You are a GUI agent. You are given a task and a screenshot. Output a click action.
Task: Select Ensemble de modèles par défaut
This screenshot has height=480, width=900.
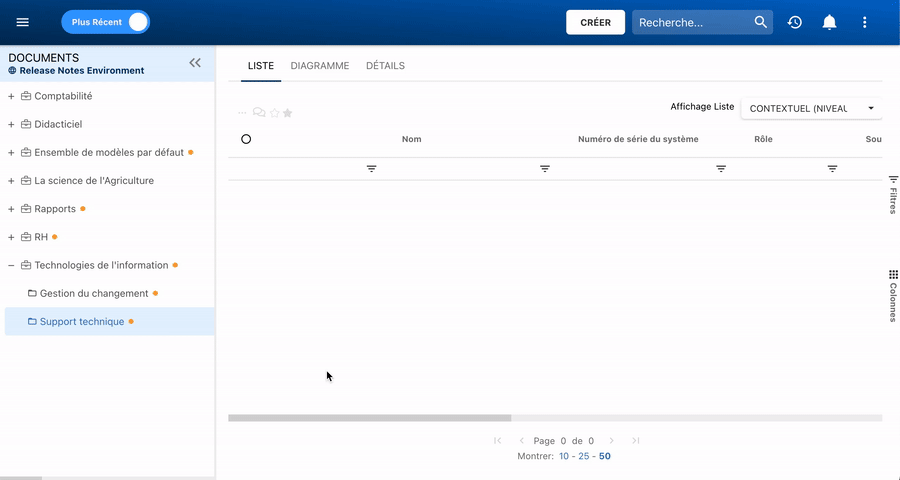pyautogui.click(x=109, y=152)
